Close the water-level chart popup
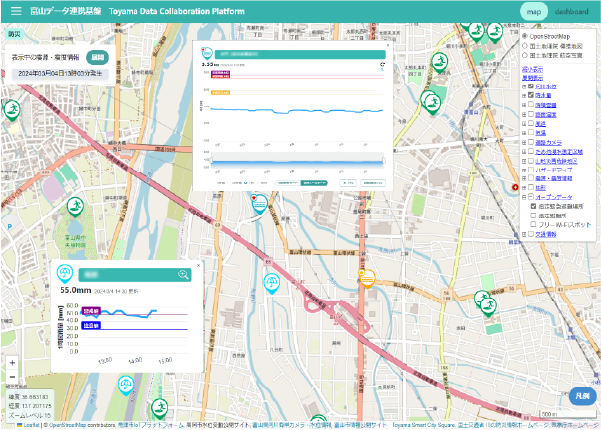This screenshot has width=601, height=430. [x=387, y=45]
